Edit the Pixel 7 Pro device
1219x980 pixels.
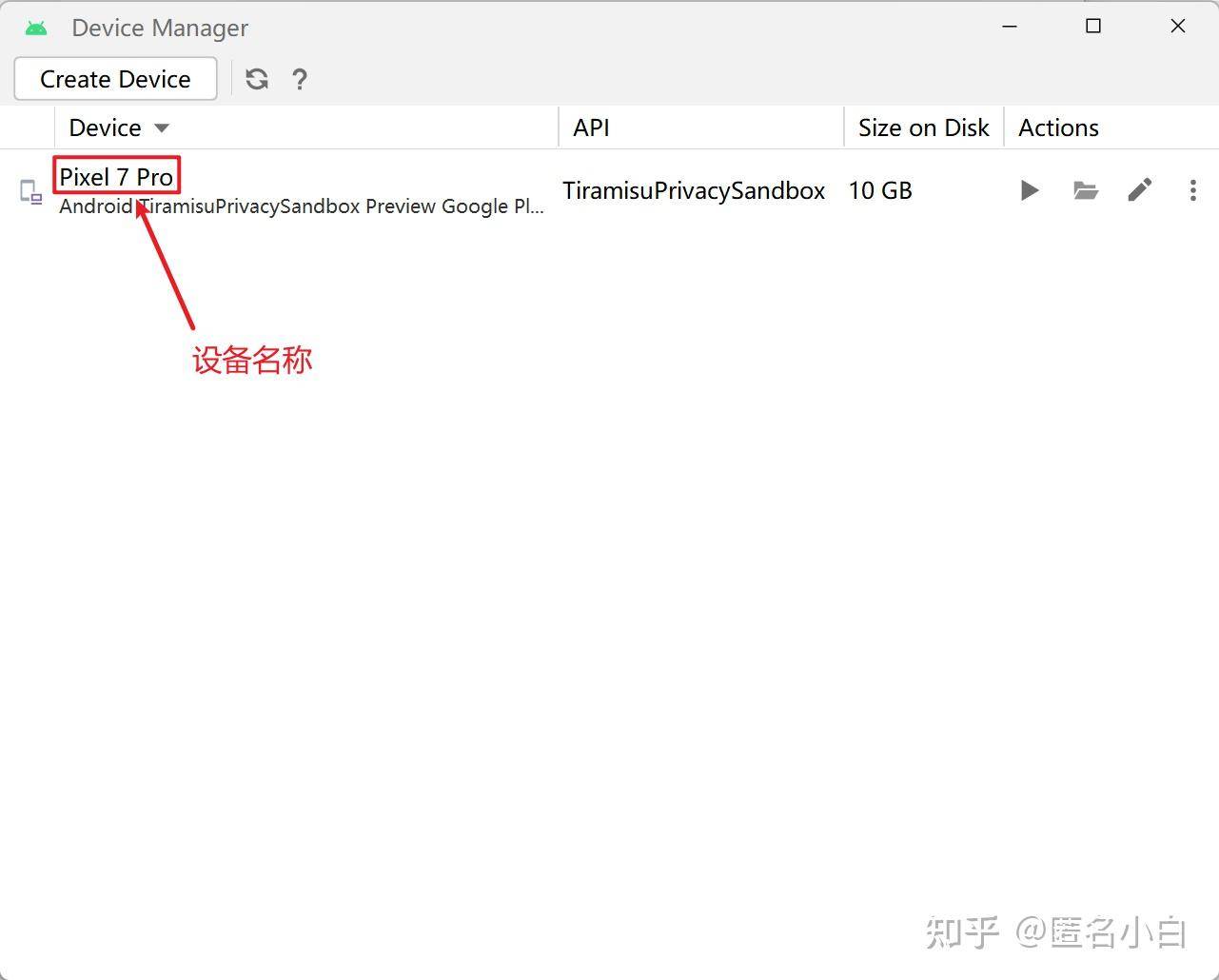pyautogui.click(x=1140, y=190)
